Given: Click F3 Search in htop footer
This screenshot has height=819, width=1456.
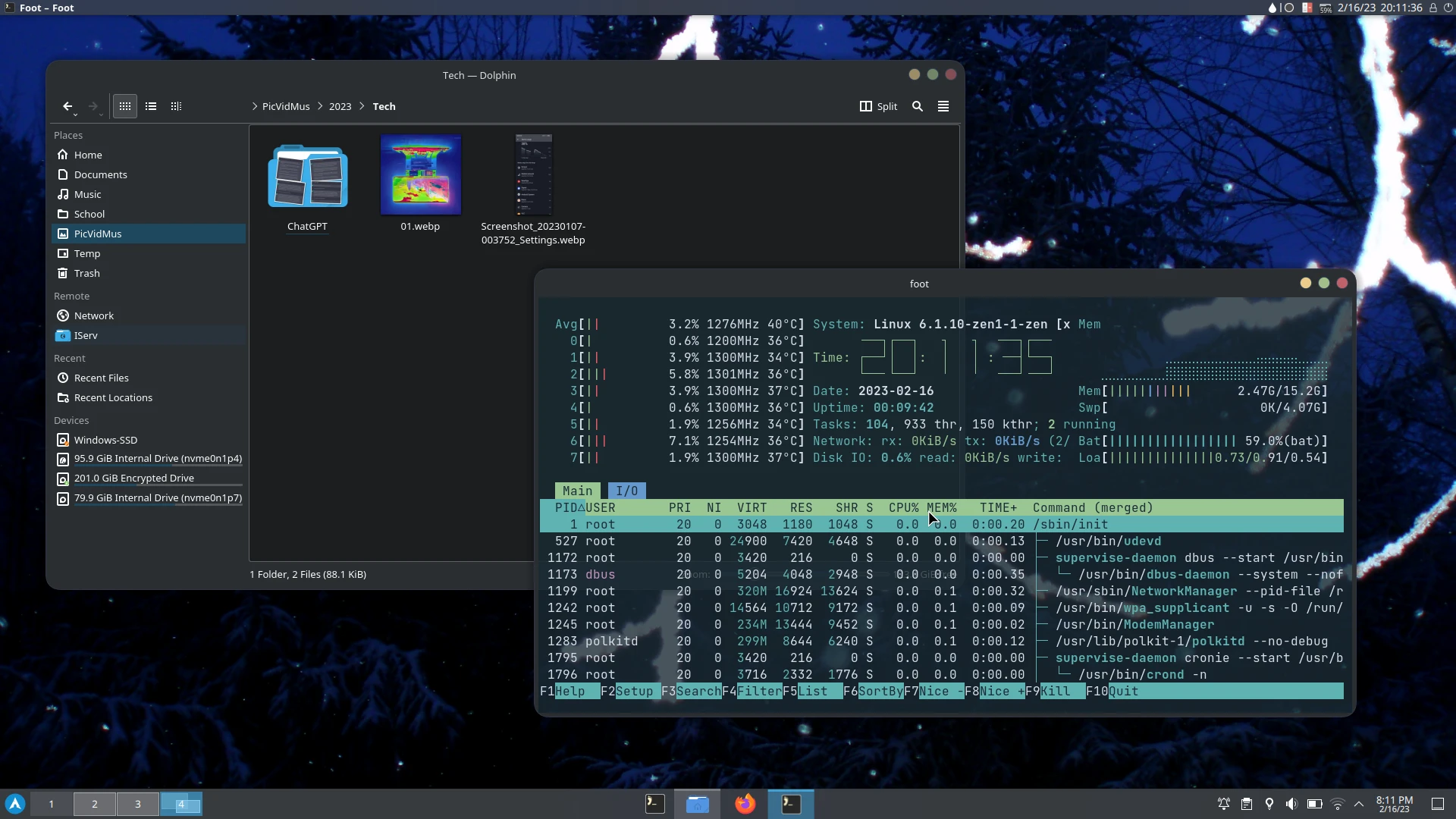Looking at the screenshot, I should click(691, 691).
